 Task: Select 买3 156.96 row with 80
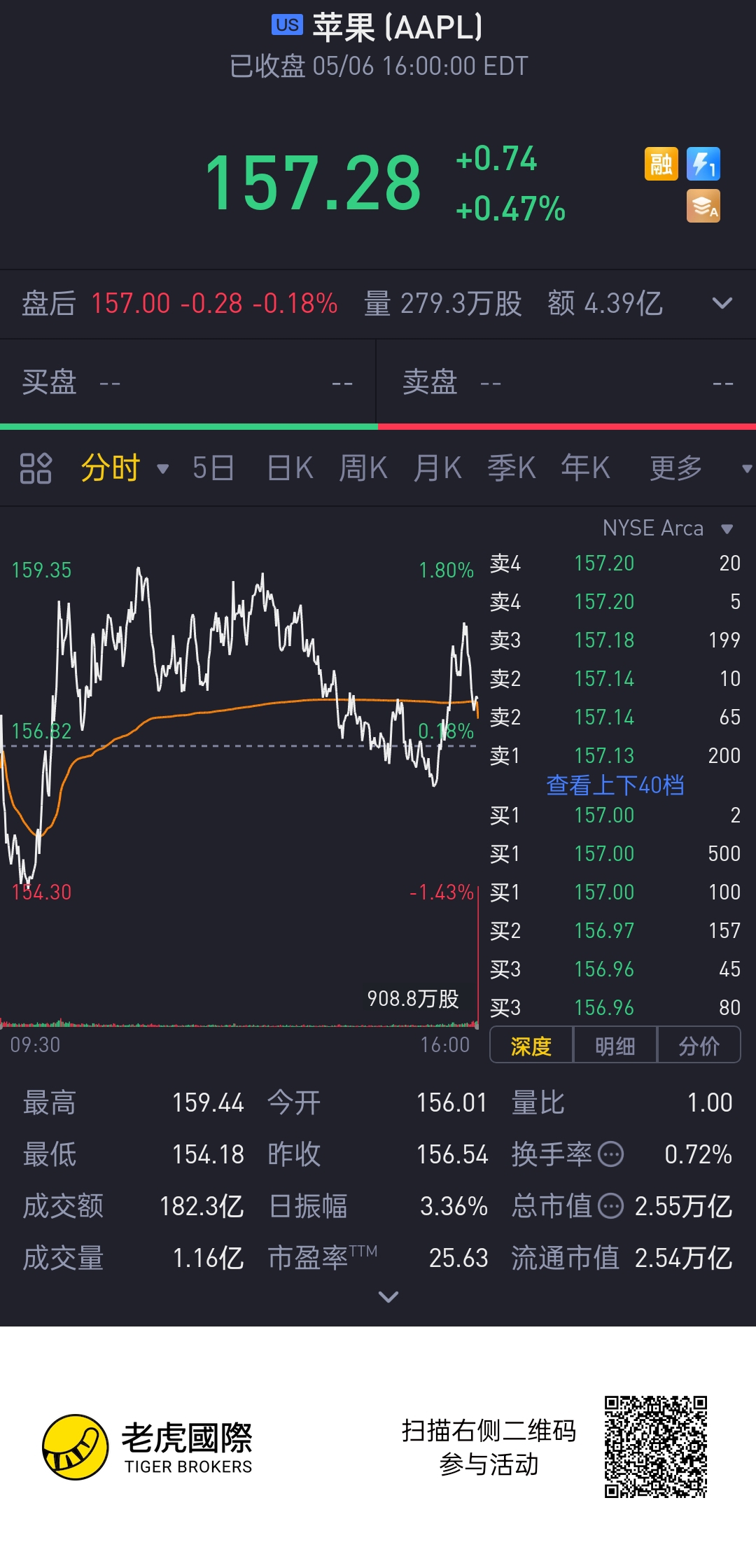point(615,1007)
